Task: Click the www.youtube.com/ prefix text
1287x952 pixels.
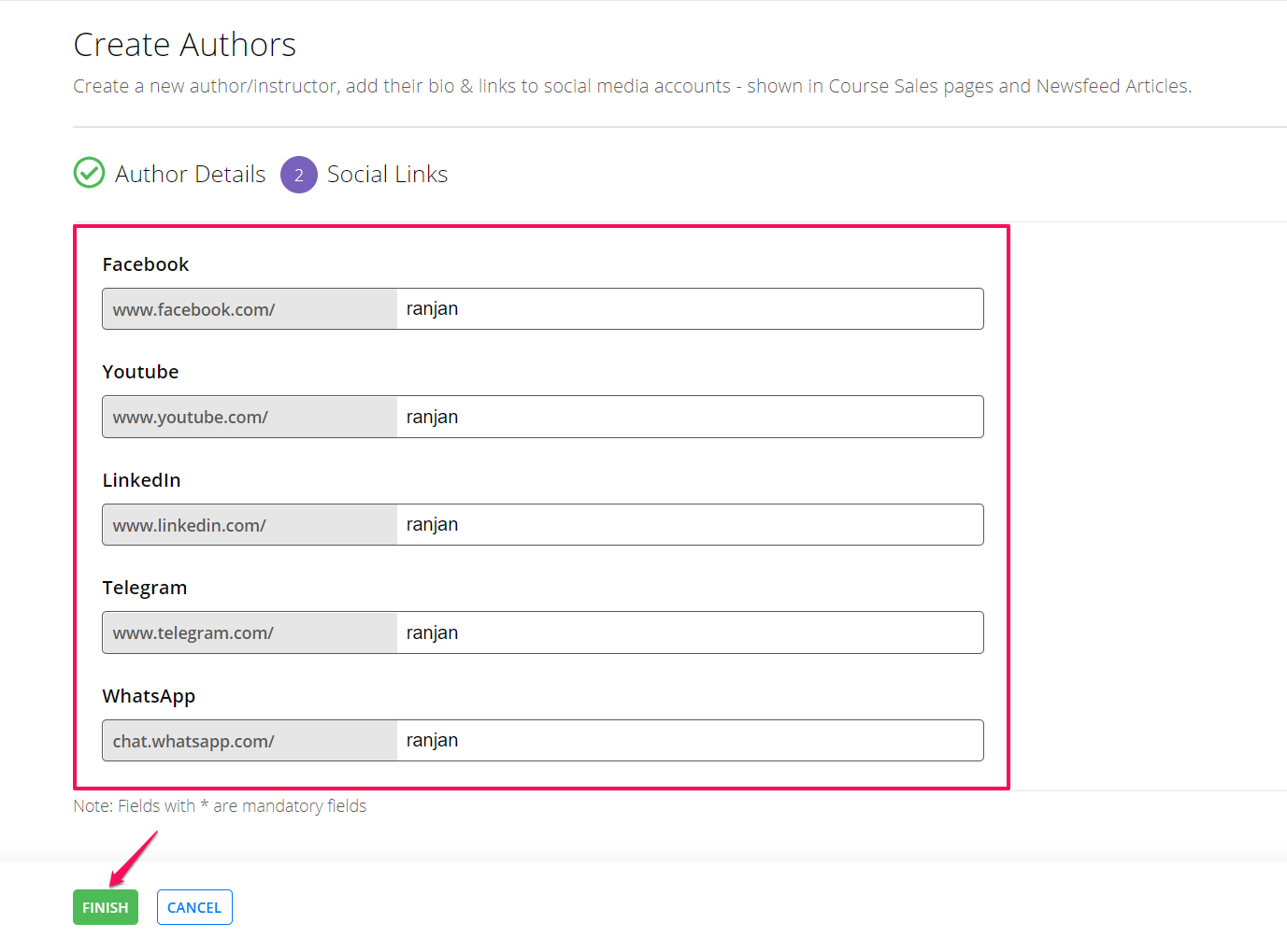Action: coord(191,418)
